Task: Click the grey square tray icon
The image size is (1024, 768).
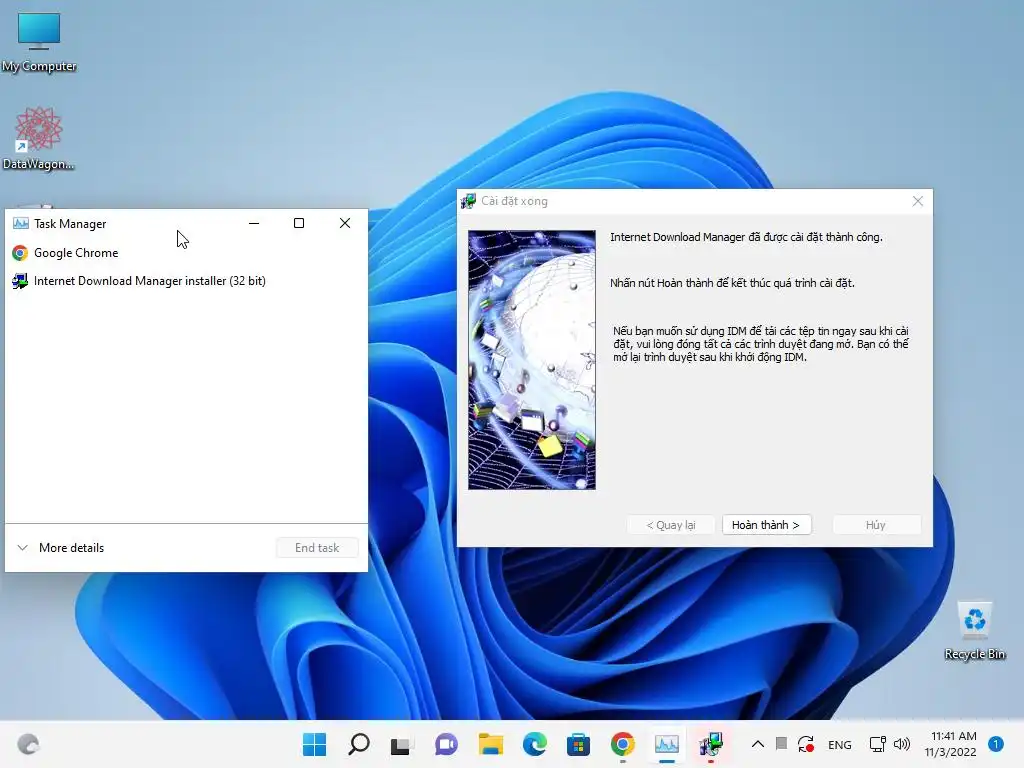Action: point(781,743)
